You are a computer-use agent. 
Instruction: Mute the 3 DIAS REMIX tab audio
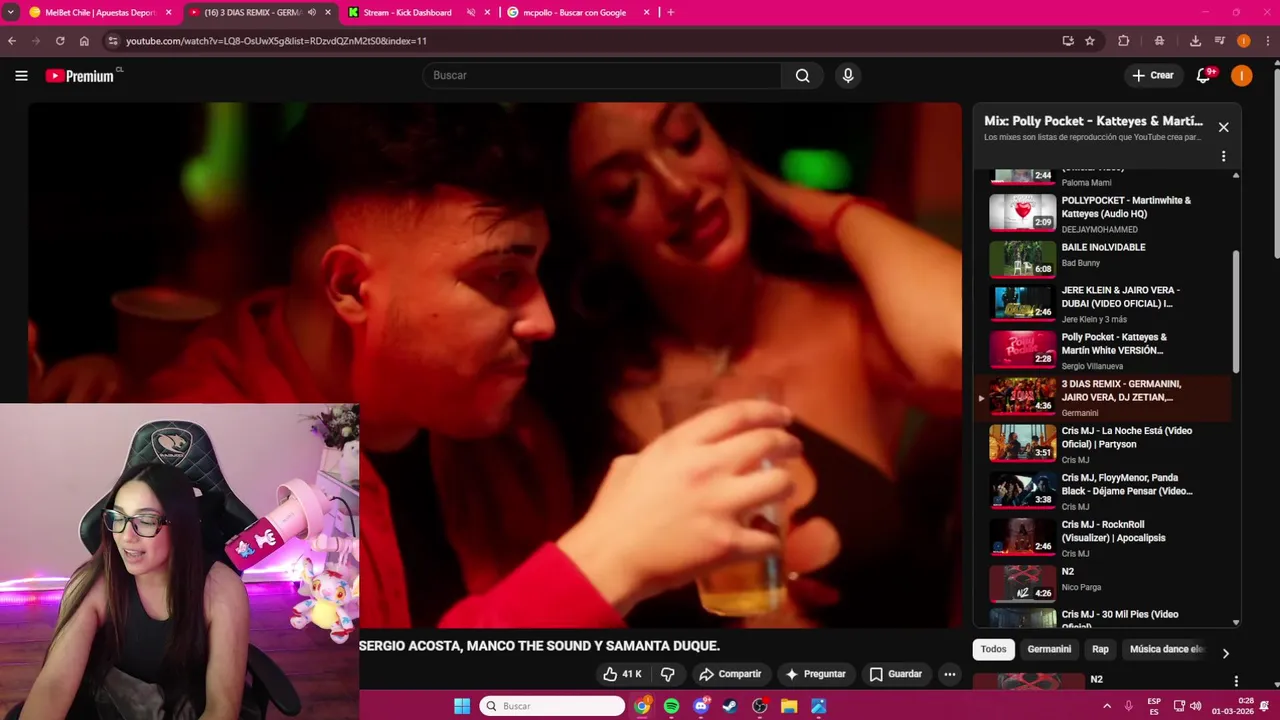point(312,12)
